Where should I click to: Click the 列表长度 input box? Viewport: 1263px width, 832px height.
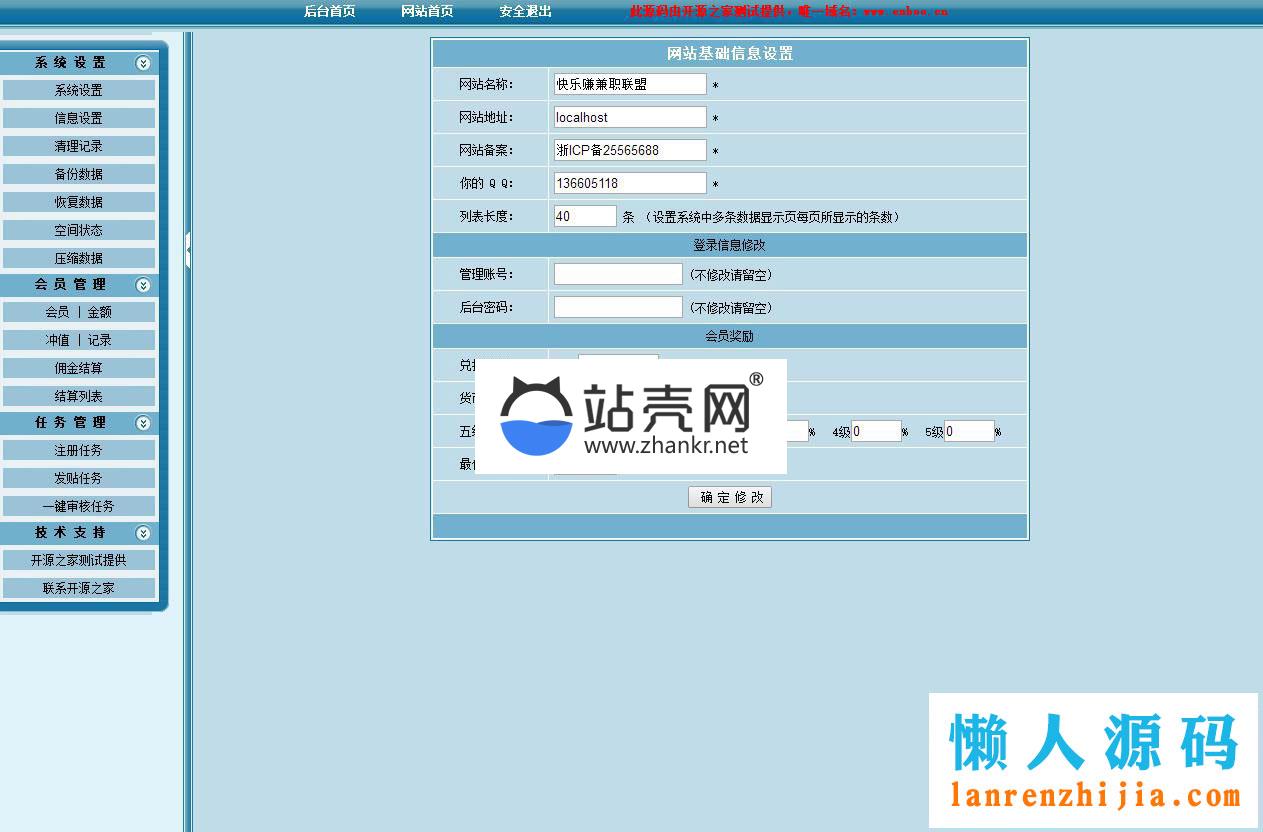pos(585,216)
